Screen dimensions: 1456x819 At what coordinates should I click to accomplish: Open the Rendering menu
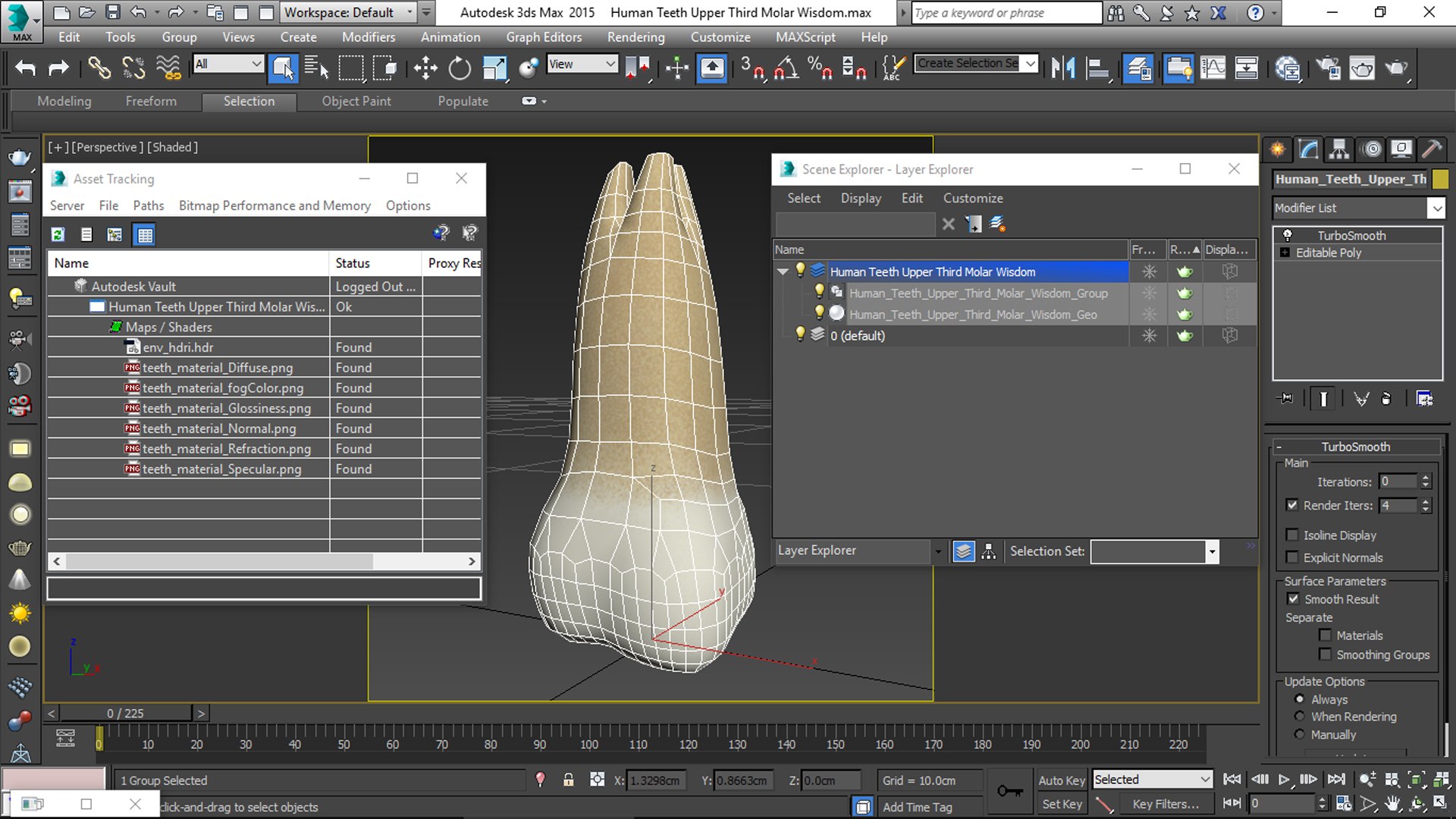tap(635, 37)
